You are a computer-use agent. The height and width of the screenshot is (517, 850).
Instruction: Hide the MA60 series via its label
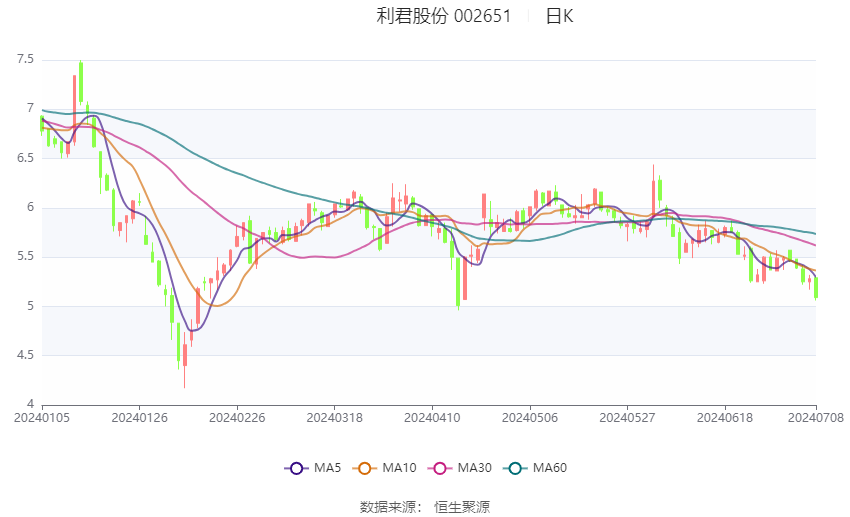tap(550, 468)
